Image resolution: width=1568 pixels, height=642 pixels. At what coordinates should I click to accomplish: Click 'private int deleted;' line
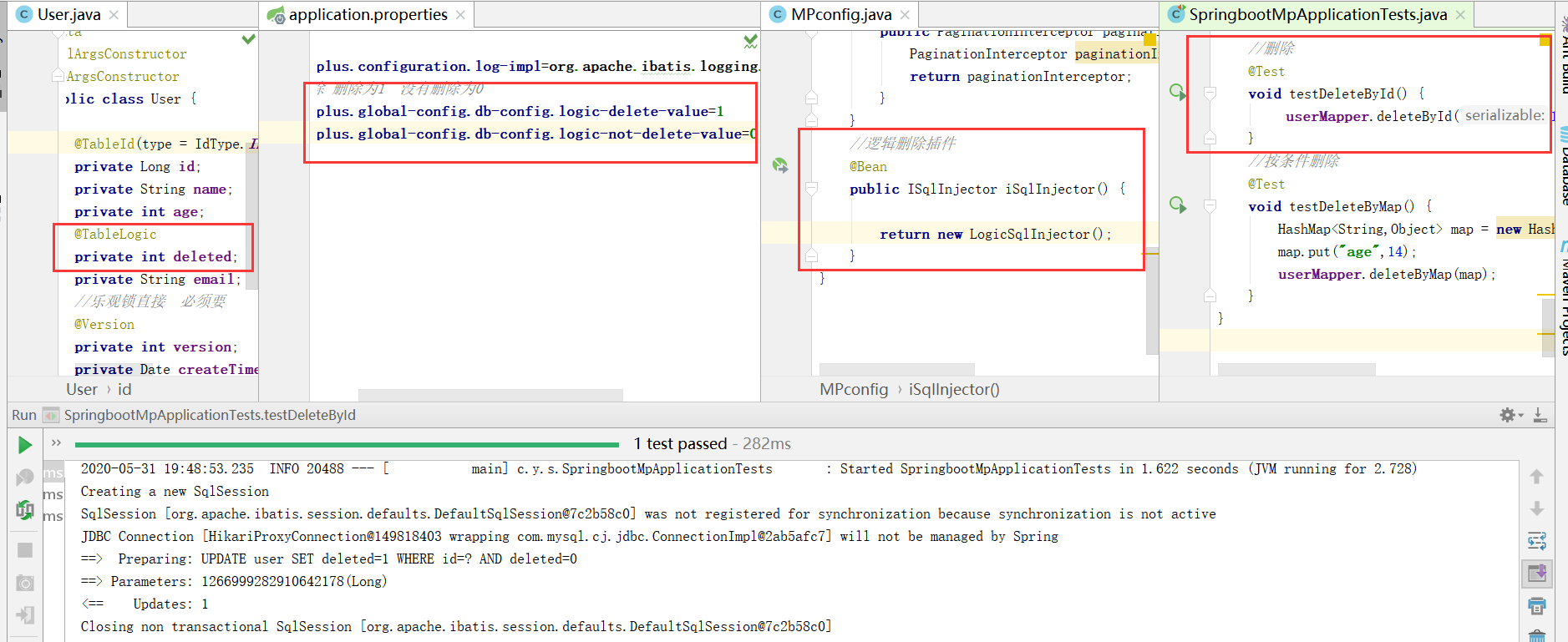(155, 257)
